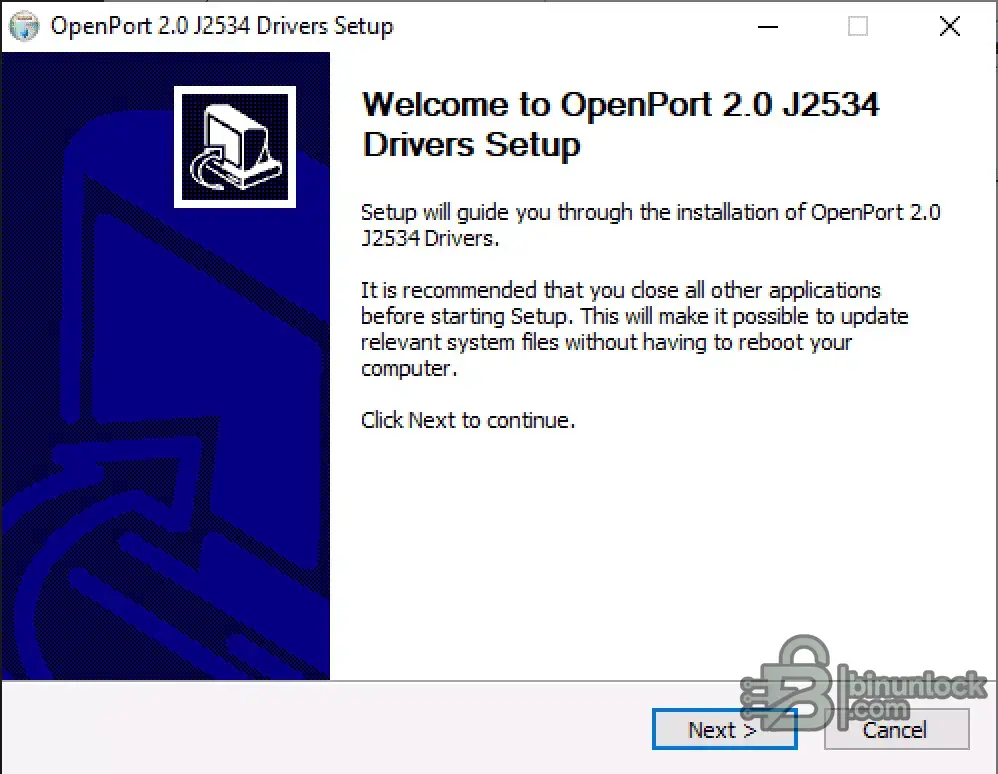Minimize the setup window
998x774 pixels.
[768, 26]
